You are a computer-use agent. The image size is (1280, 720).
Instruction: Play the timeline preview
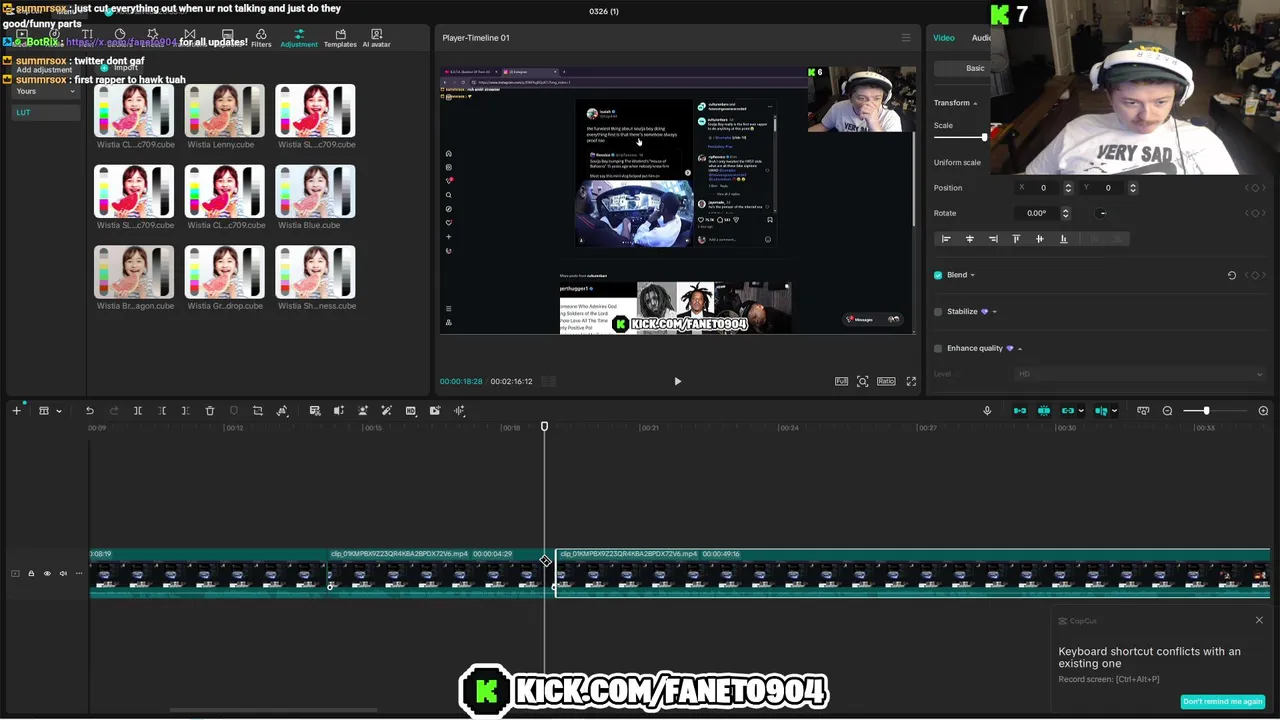(677, 381)
